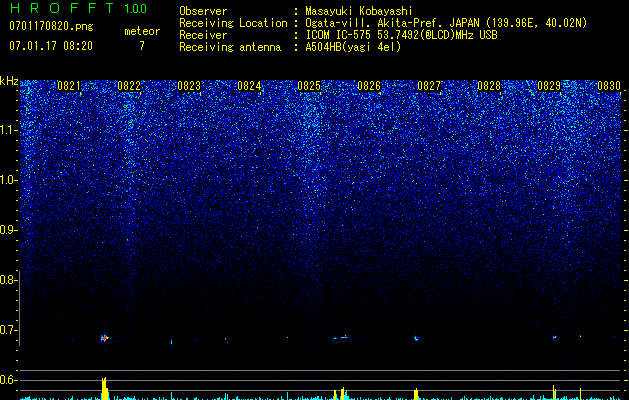
Task: Click the 0829 time marker
Action: click(549, 86)
